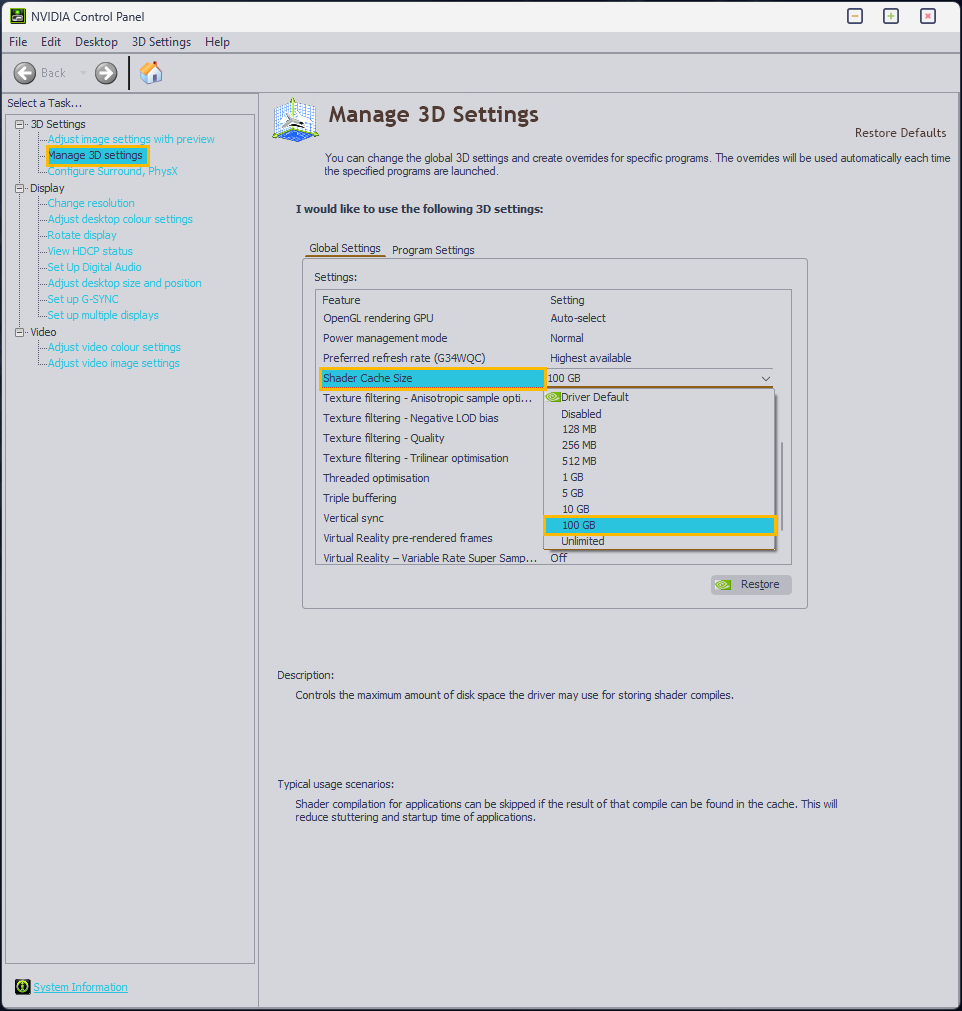Open the Desktop menu
This screenshot has height=1011, width=962.
click(x=96, y=42)
